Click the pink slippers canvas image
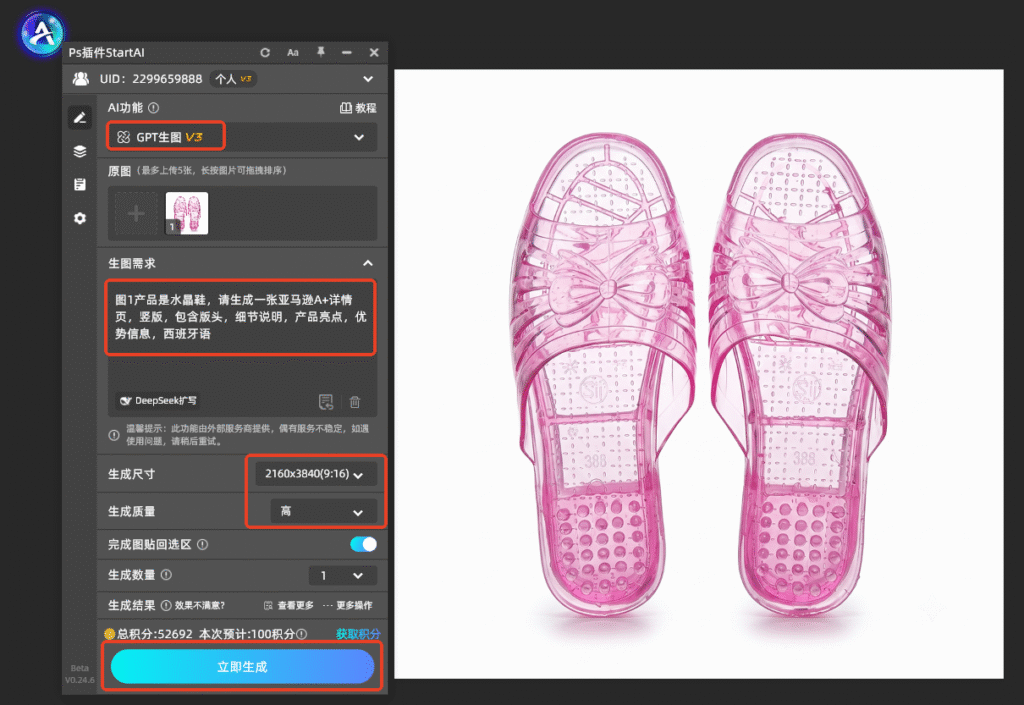The height and width of the screenshot is (705, 1024). pyautogui.click(x=699, y=374)
